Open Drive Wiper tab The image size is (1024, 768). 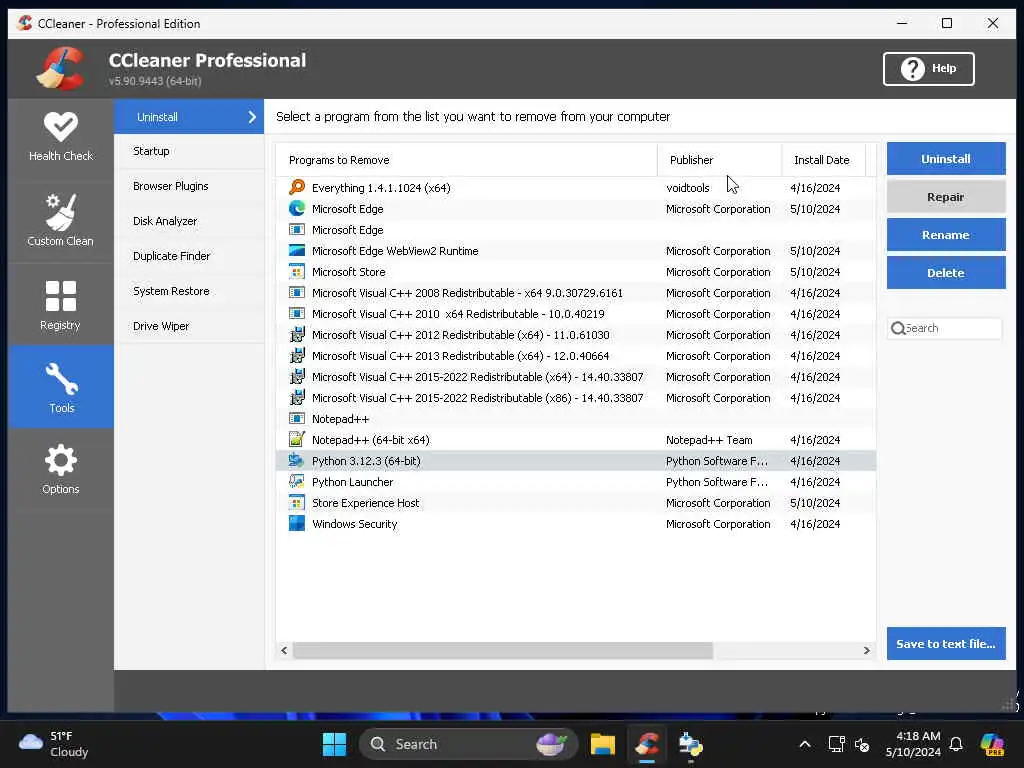click(x=189, y=326)
